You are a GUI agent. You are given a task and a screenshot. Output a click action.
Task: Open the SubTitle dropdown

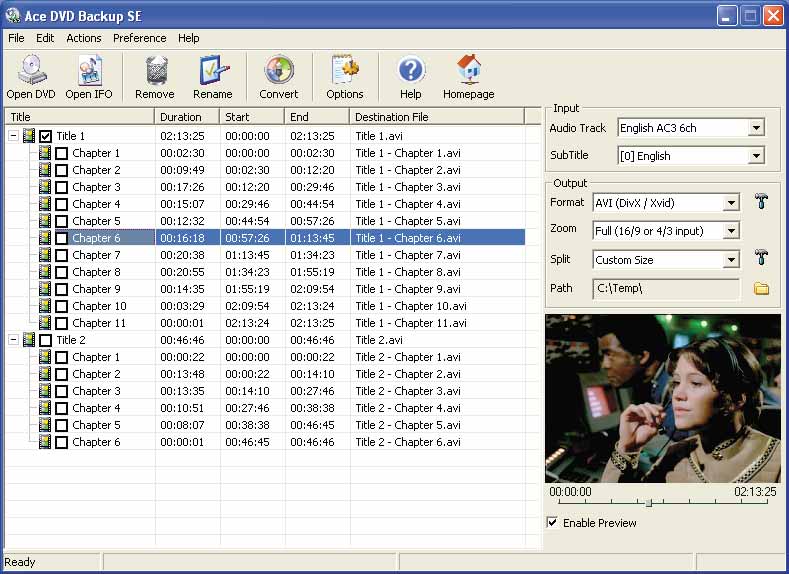pyautogui.click(x=756, y=156)
